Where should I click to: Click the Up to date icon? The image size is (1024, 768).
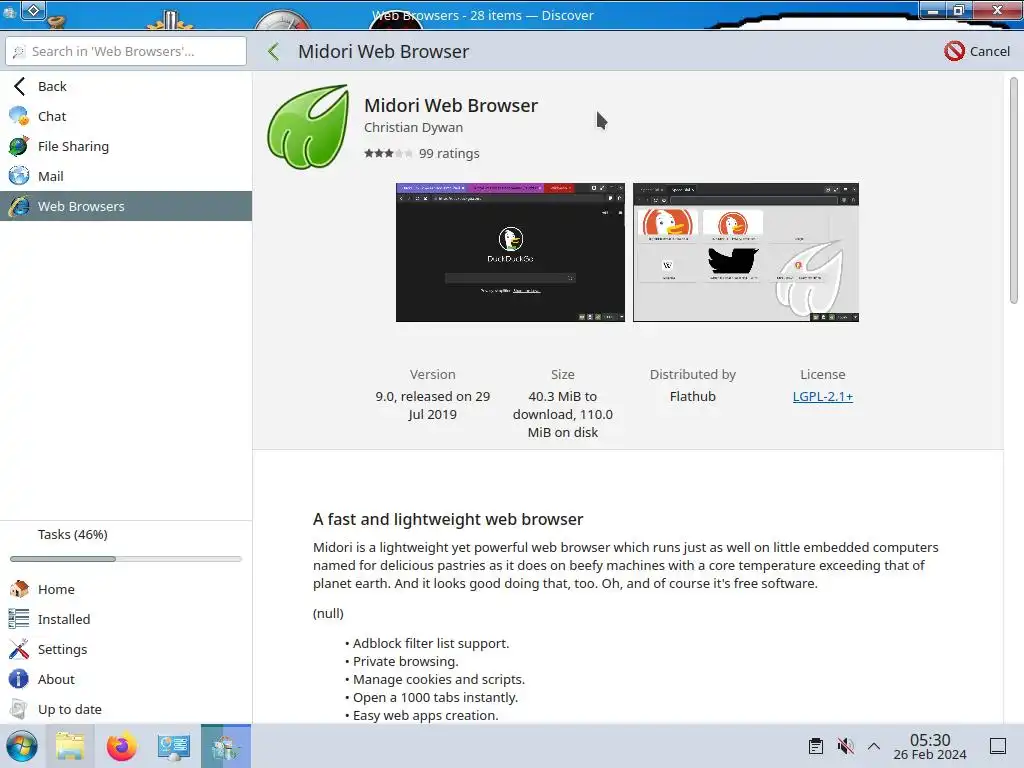(x=19, y=709)
